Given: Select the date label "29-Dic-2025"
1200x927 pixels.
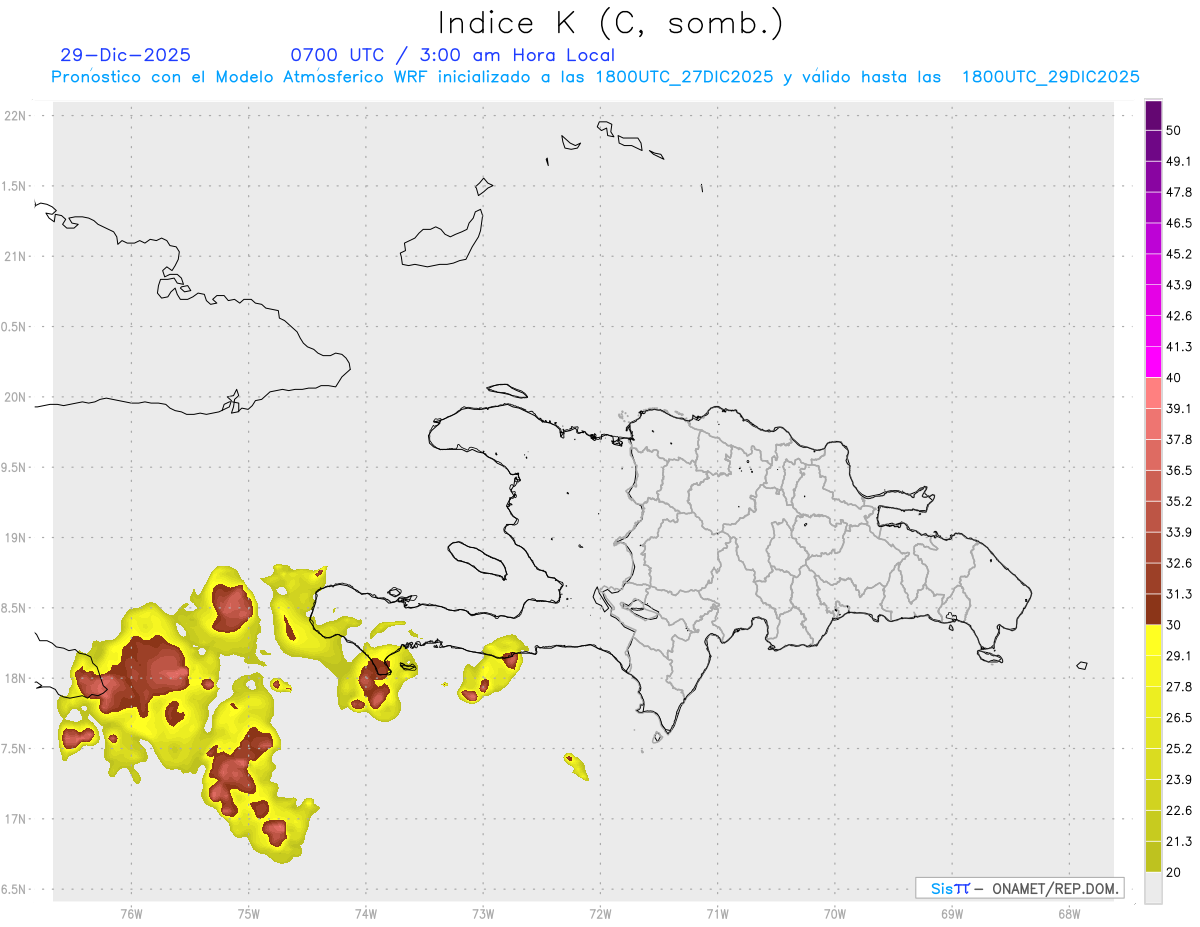Looking at the screenshot, I should click(x=126, y=55).
